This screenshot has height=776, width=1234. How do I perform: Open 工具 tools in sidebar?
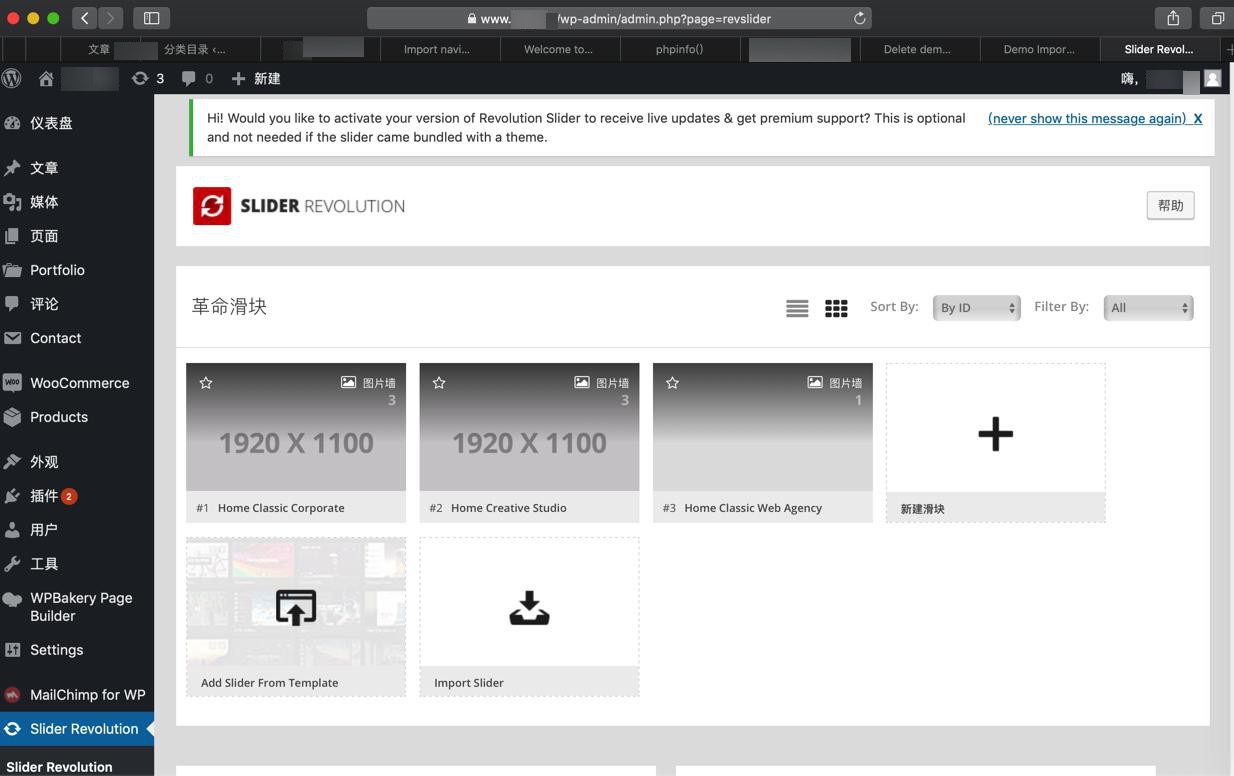(77, 564)
